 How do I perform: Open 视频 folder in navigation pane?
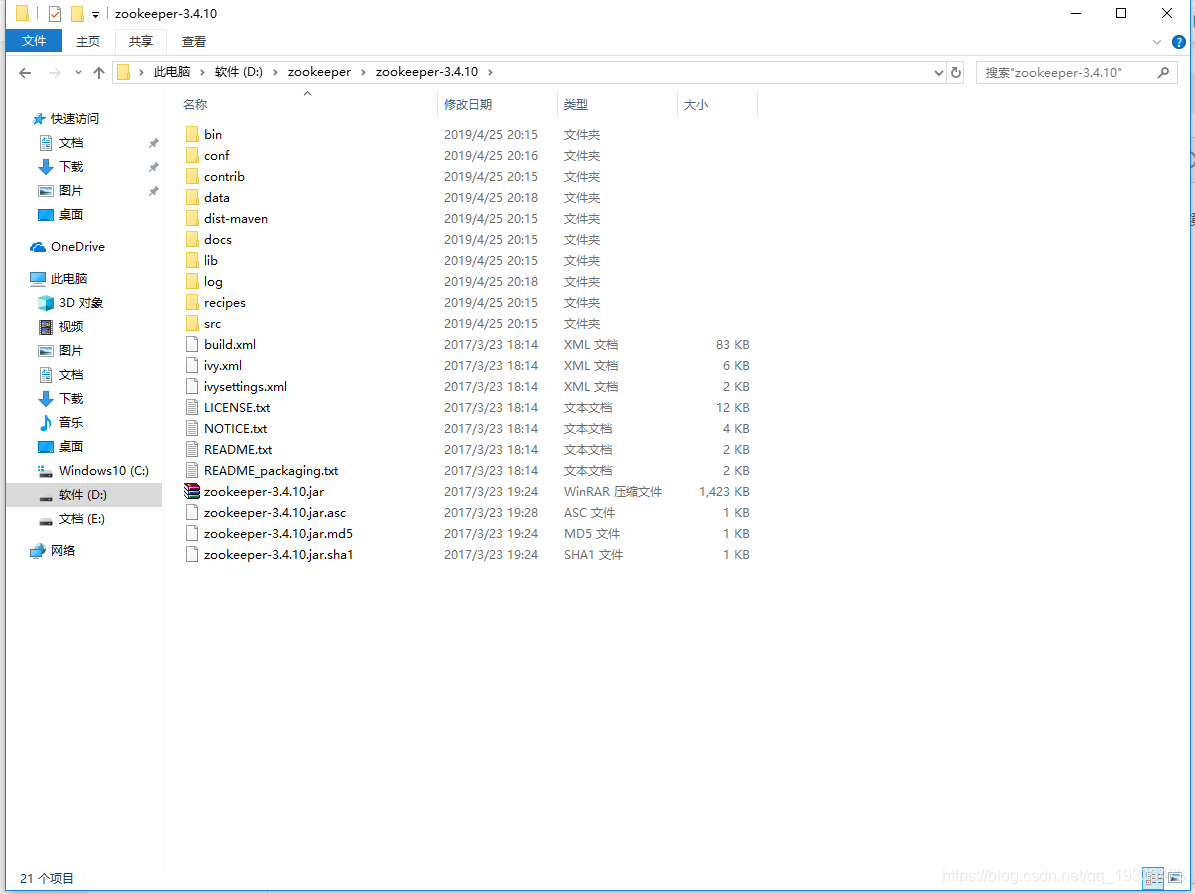(70, 326)
